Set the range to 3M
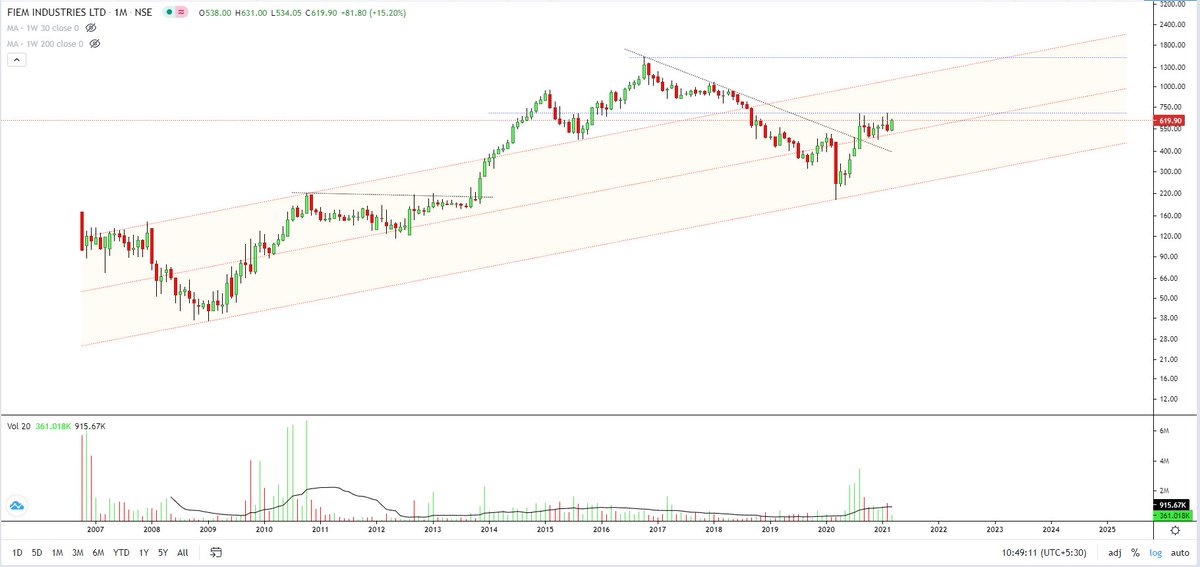This screenshot has width=1200, height=567. tap(78, 552)
